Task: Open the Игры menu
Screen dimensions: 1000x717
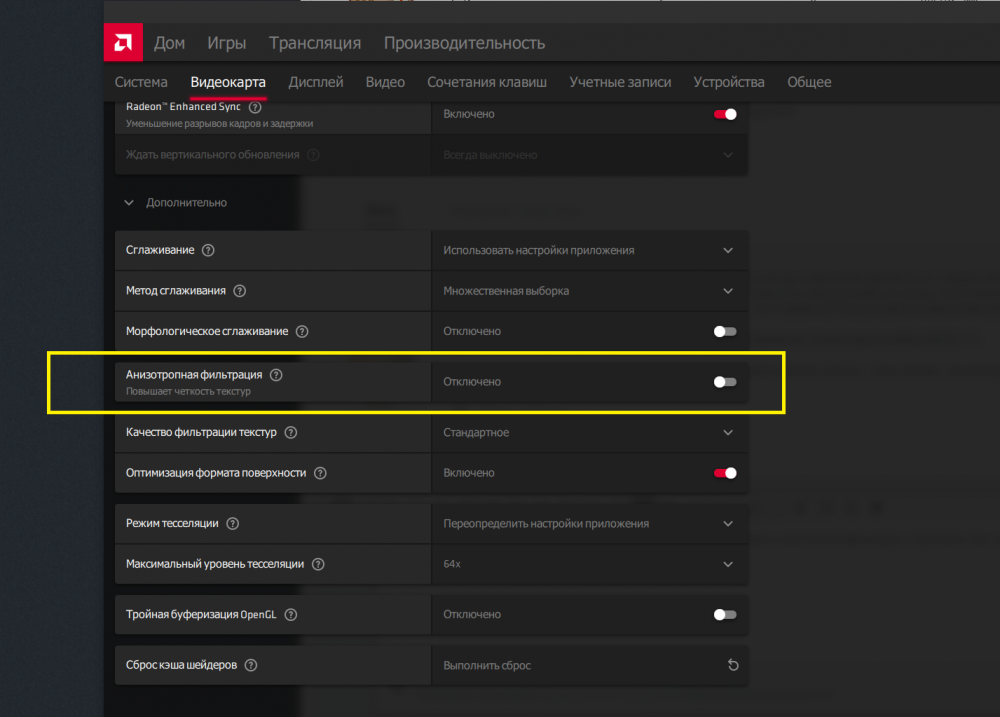Action: coord(227,43)
